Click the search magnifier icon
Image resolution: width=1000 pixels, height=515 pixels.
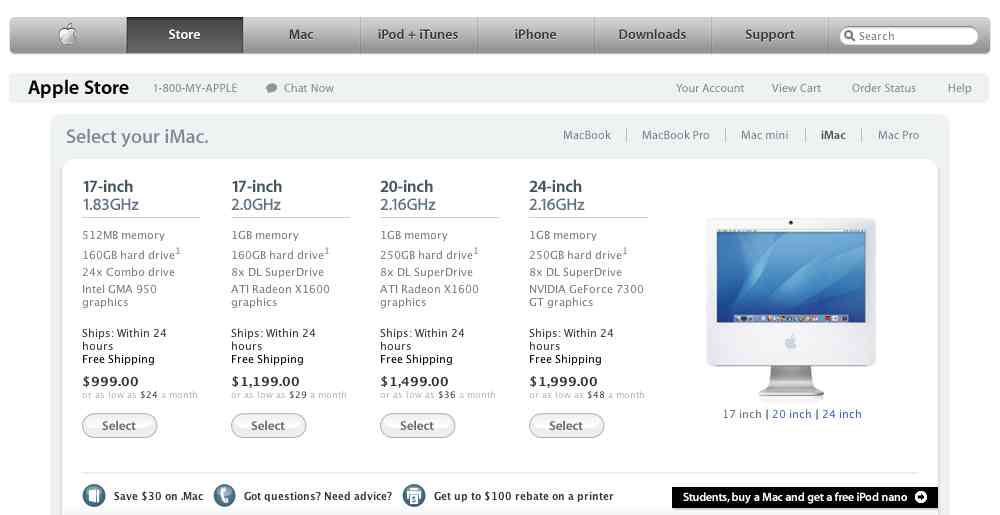click(x=849, y=36)
